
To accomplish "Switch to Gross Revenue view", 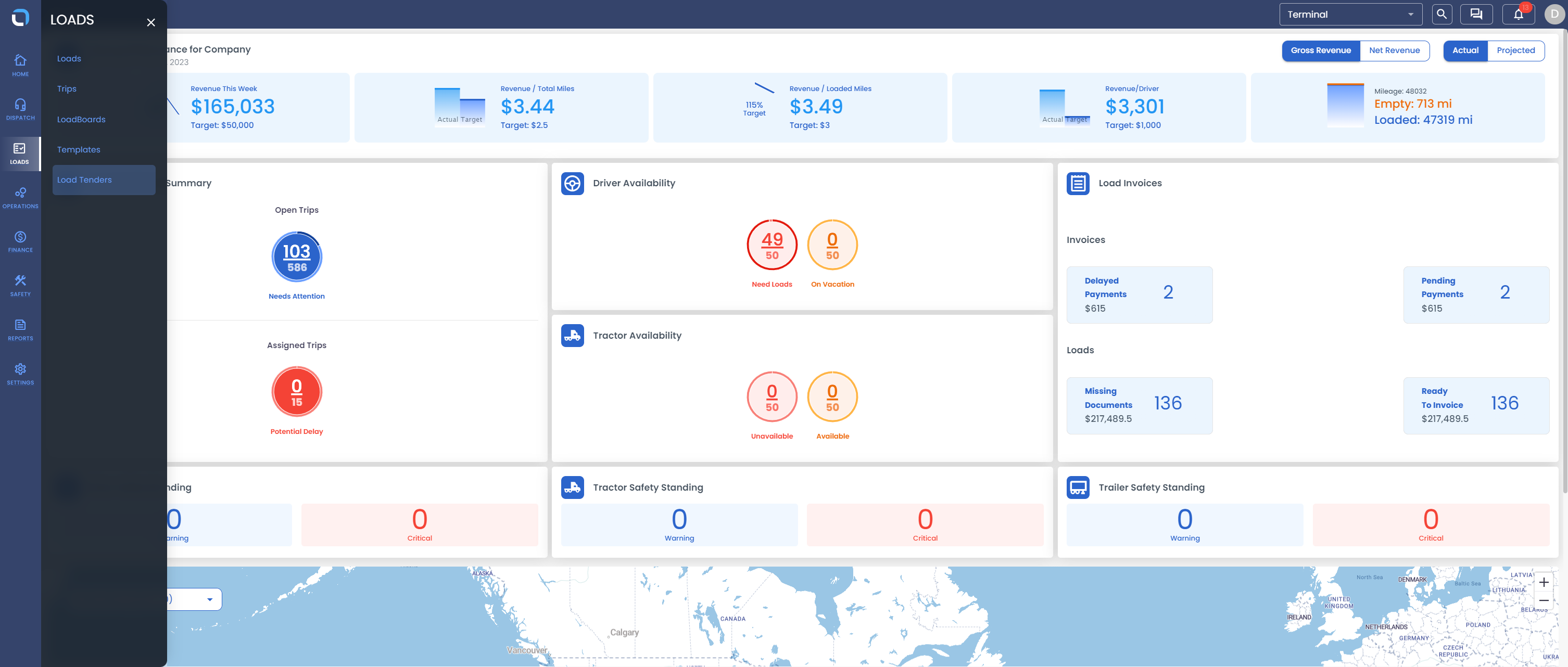I will pyautogui.click(x=1321, y=50).
